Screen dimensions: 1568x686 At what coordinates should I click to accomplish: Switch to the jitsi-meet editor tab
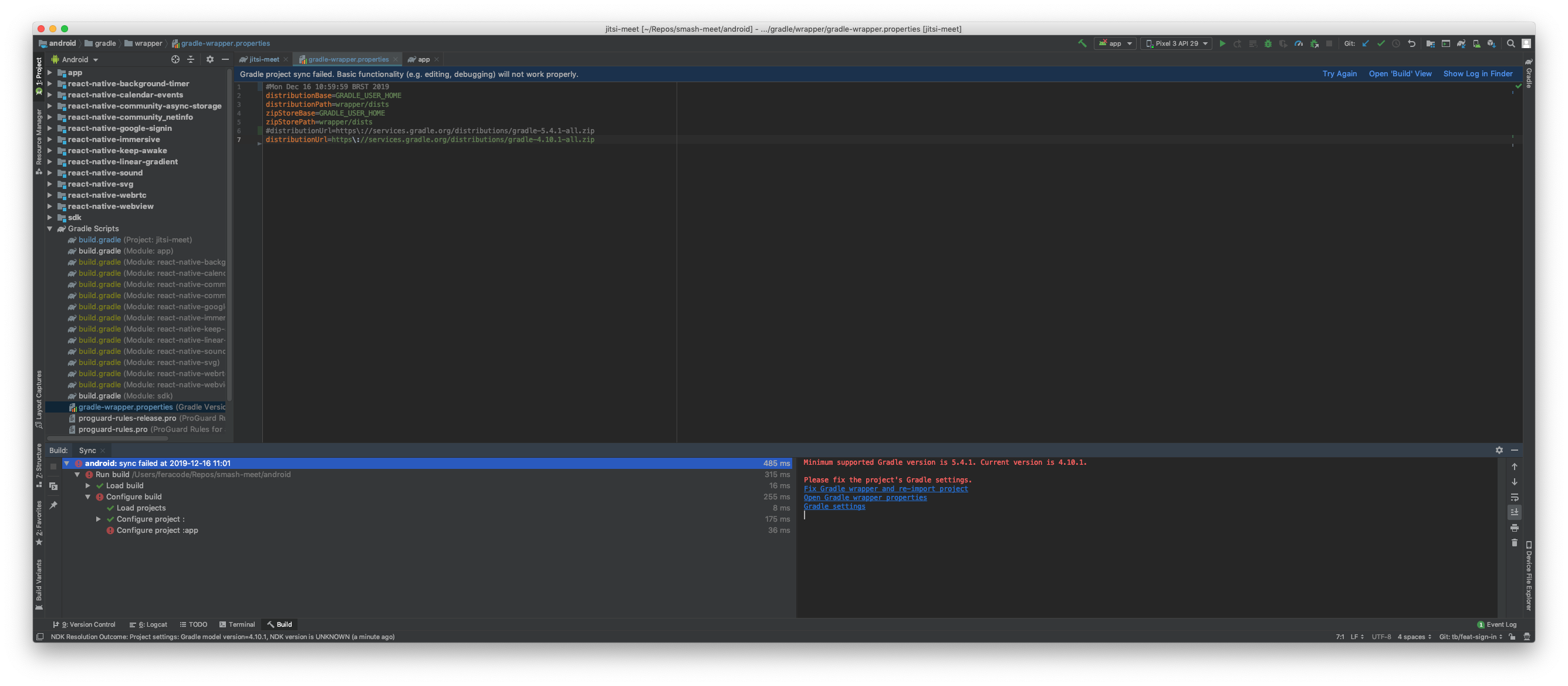(x=263, y=59)
